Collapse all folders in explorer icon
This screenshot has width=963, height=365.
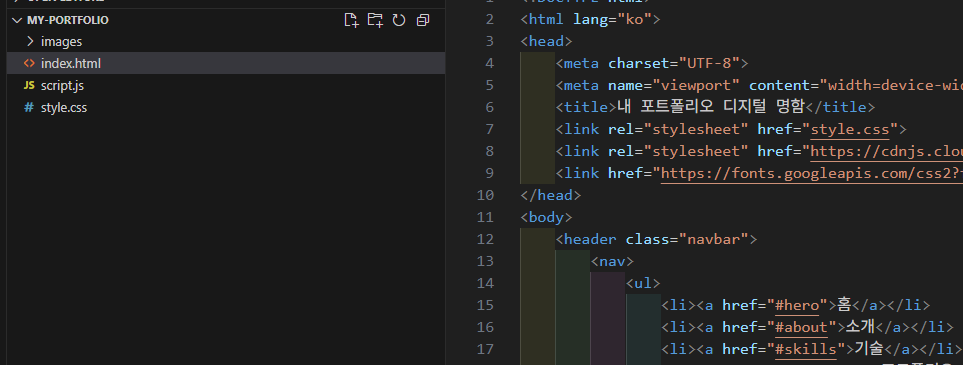[423, 20]
